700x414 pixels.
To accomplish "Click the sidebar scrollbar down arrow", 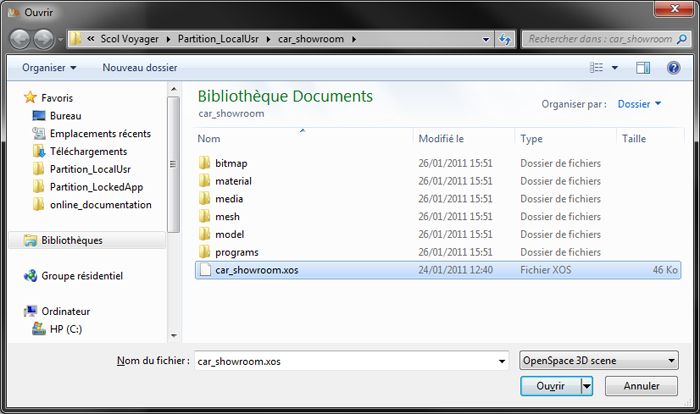I will tap(174, 336).
